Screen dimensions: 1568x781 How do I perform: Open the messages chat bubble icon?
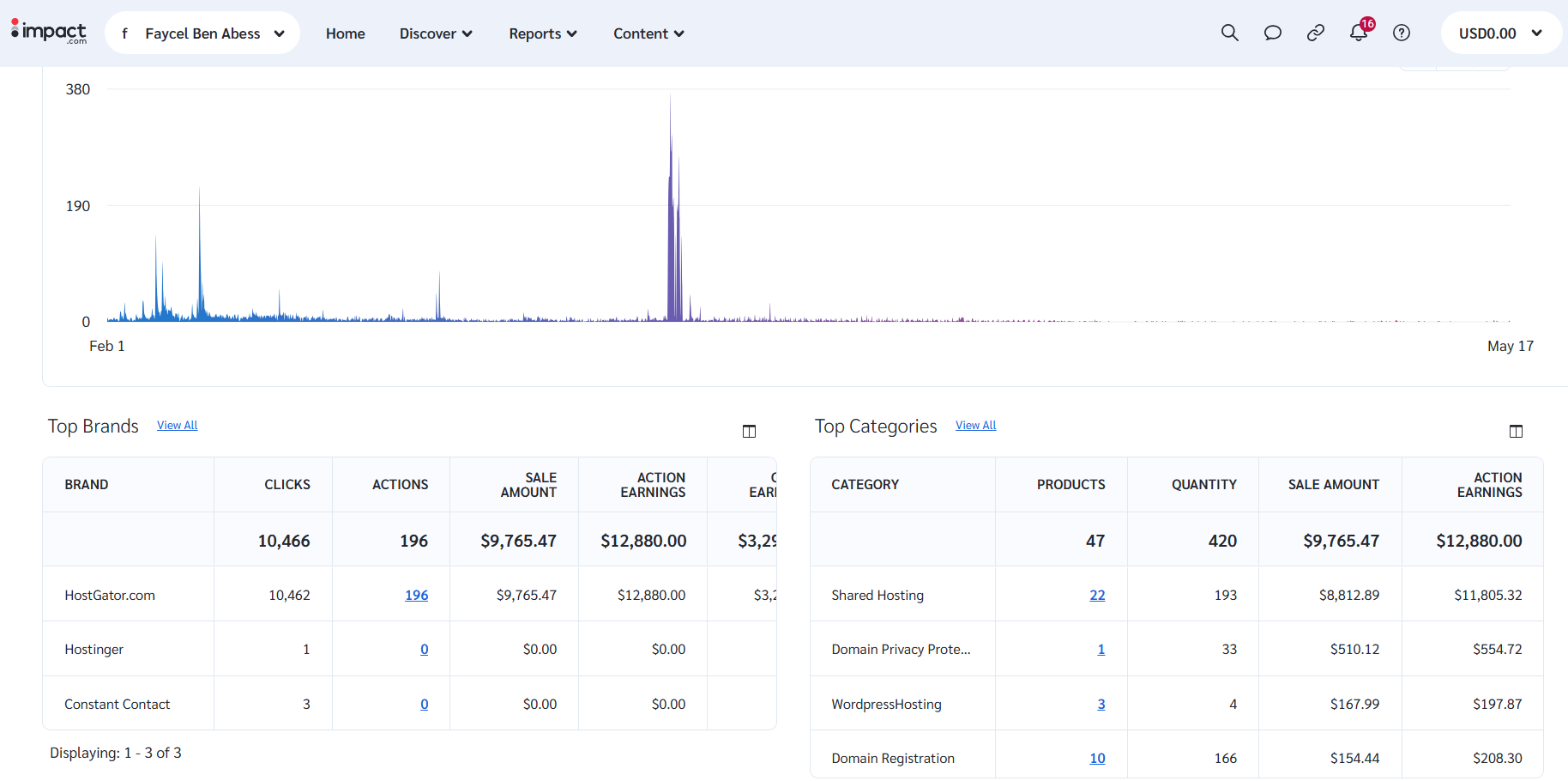coord(1272,33)
